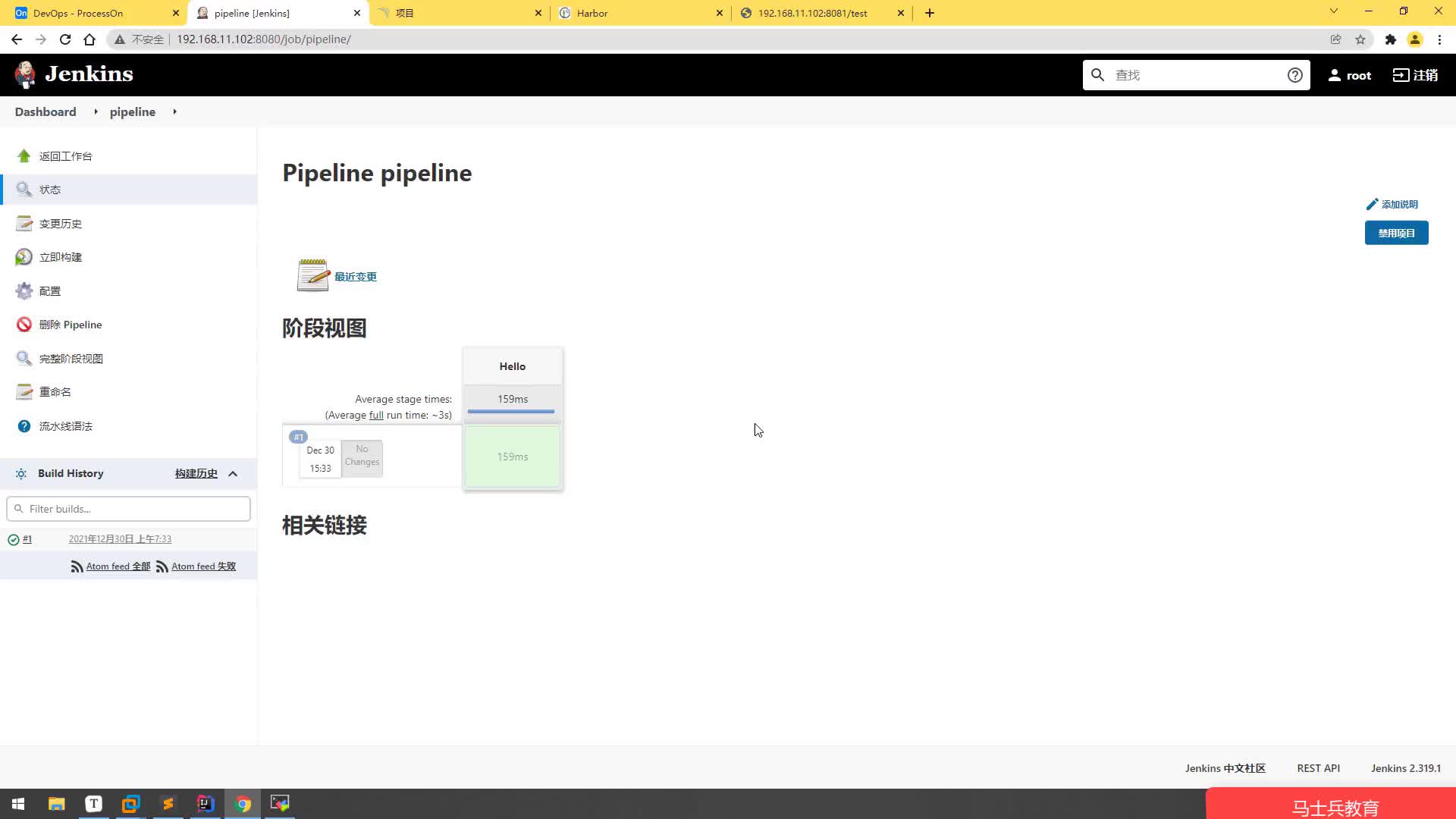
Task: Click the Hello stage header
Action: (513, 366)
